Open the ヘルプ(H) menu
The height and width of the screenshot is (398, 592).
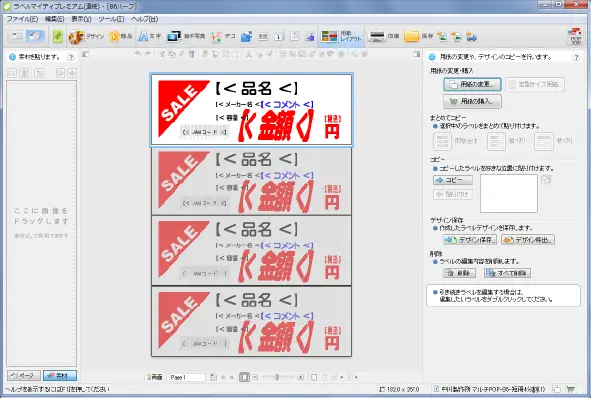click(x=145, y=19)
